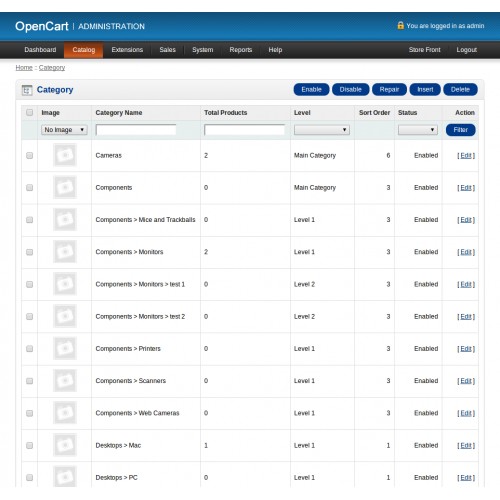Image resolution: width=500 pixels, height=500 pixels.
Task: Open the Status filter dropdown
Action: coord(418,130)
